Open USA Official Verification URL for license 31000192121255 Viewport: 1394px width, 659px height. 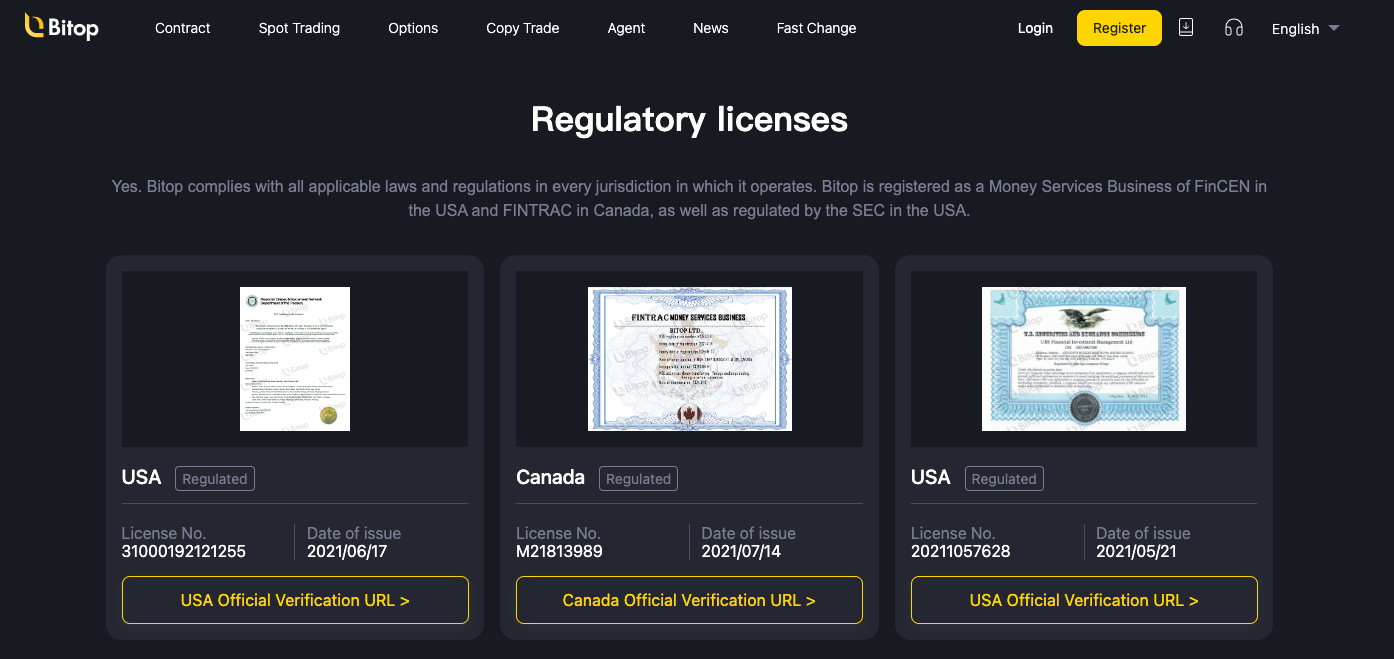click(x=295, y=600)
